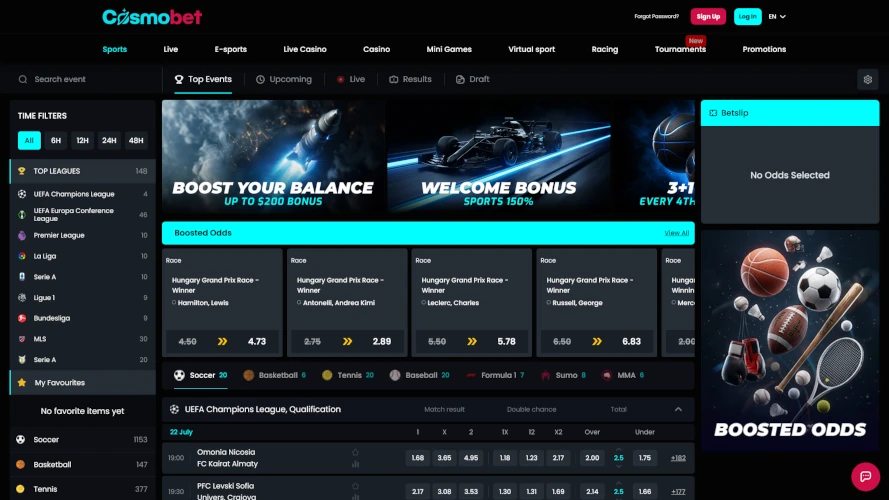Click the La Liga icon in sidebar
889x500 pixels.
tap(22, 256)
